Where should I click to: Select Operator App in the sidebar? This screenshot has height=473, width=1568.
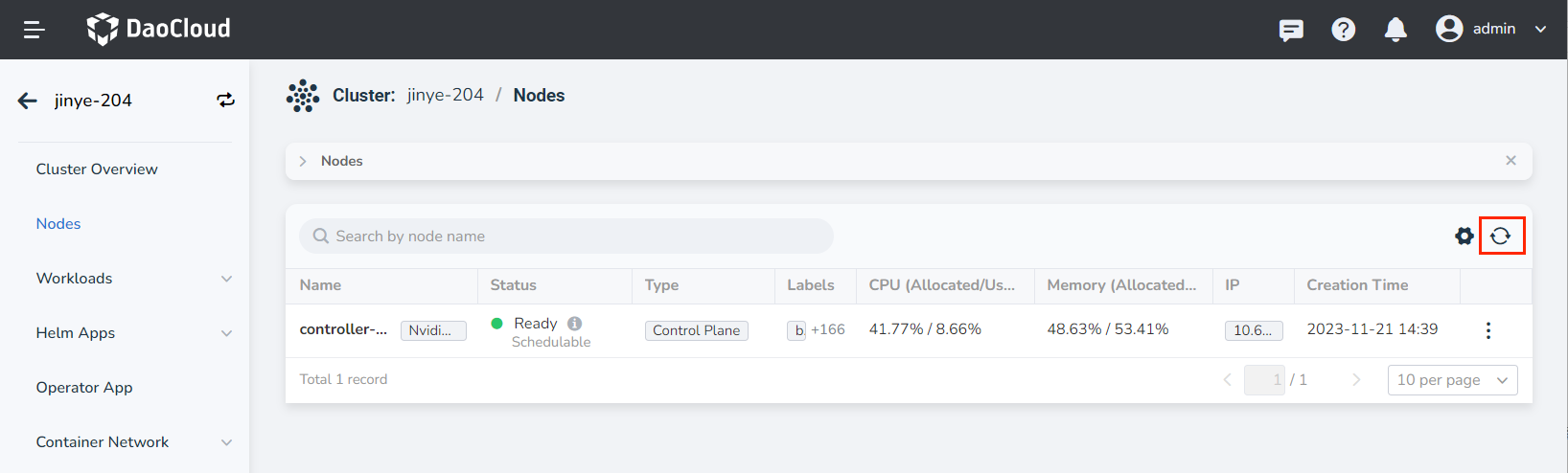(84, 388)
